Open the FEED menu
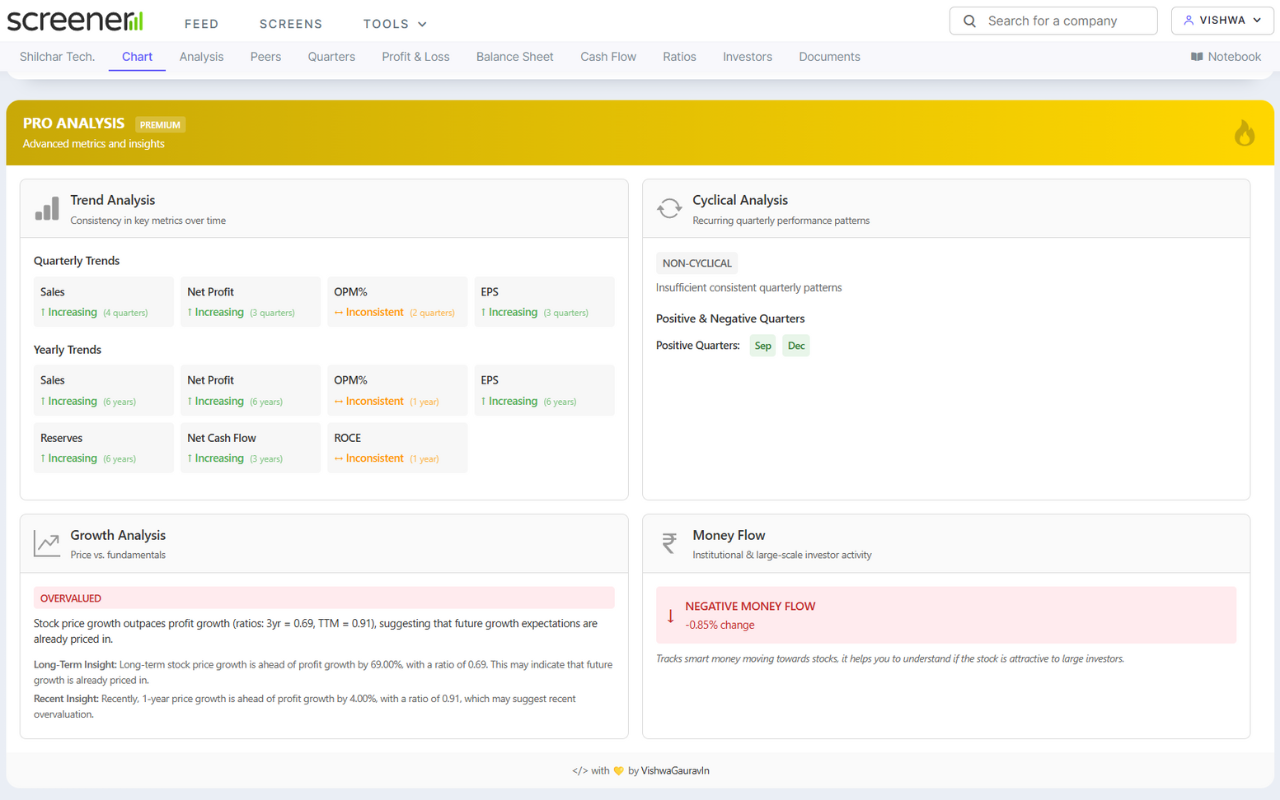Screen dimensions: 1280x800 point(201,23)
